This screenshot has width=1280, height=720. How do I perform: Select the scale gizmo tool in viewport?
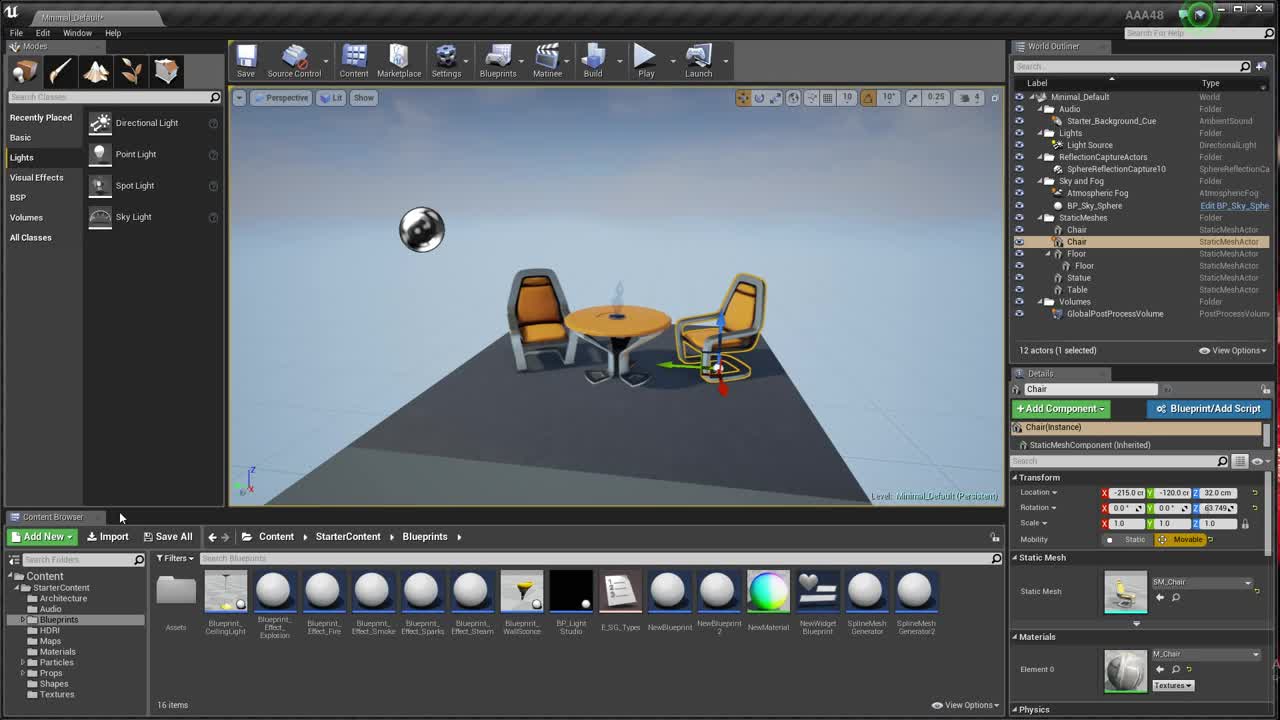[x=775, y=98]
